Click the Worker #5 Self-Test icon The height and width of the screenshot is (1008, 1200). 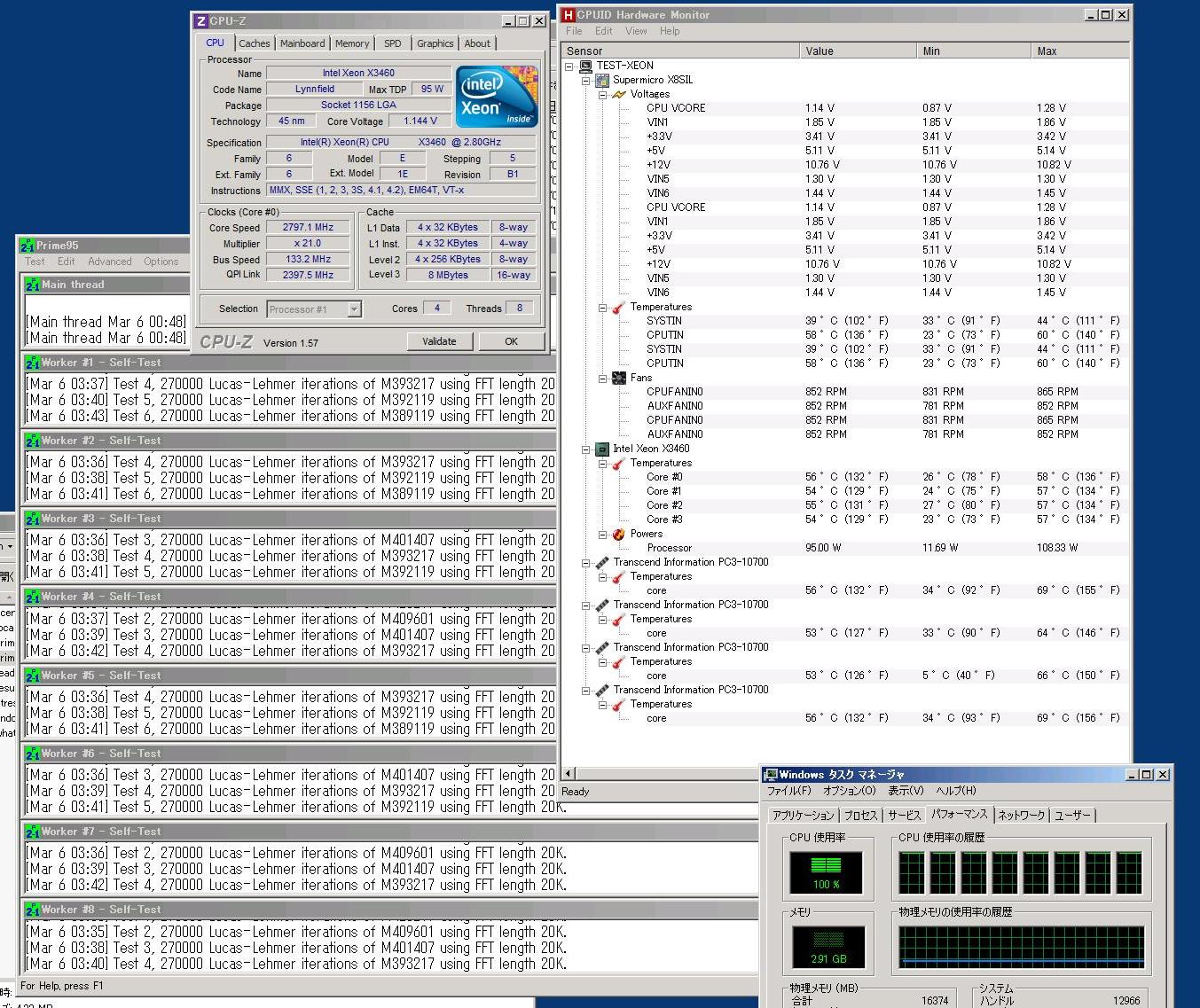pyautogui.click(x=33, y=676)
